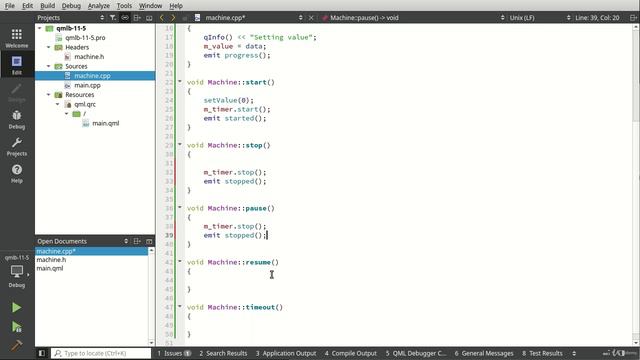Toggle synchronize with editor link icon
The width and height of the screenshot is (640, 360).
(125, 18)
